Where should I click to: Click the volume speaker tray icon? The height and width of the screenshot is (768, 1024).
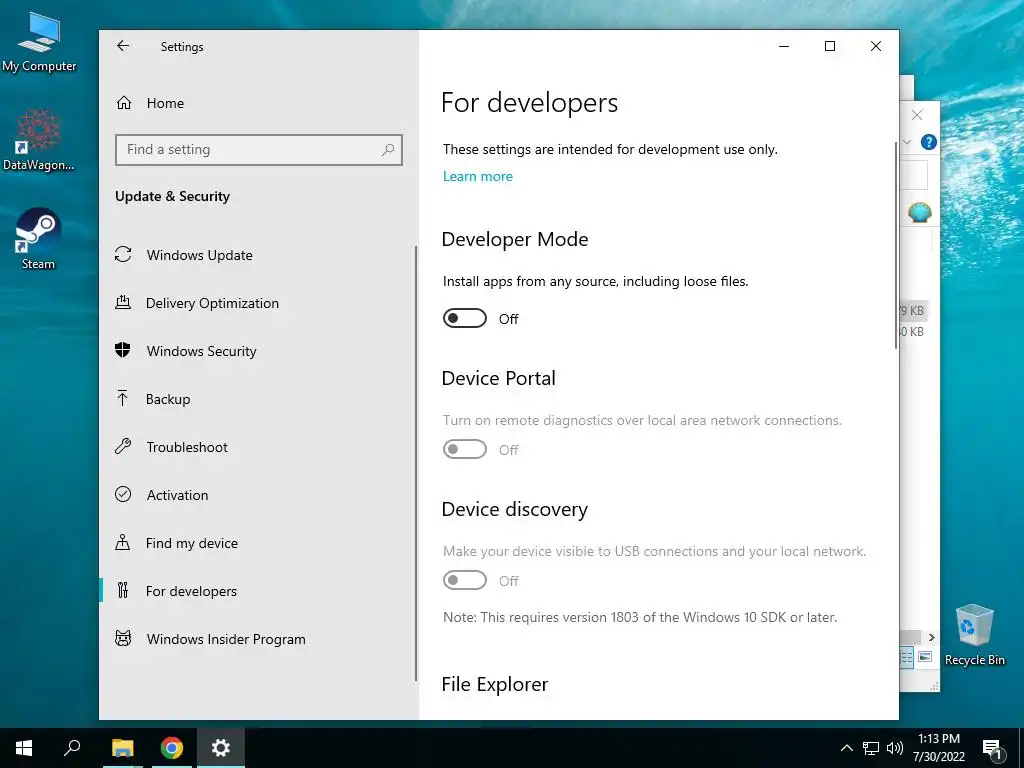point(895,748)
